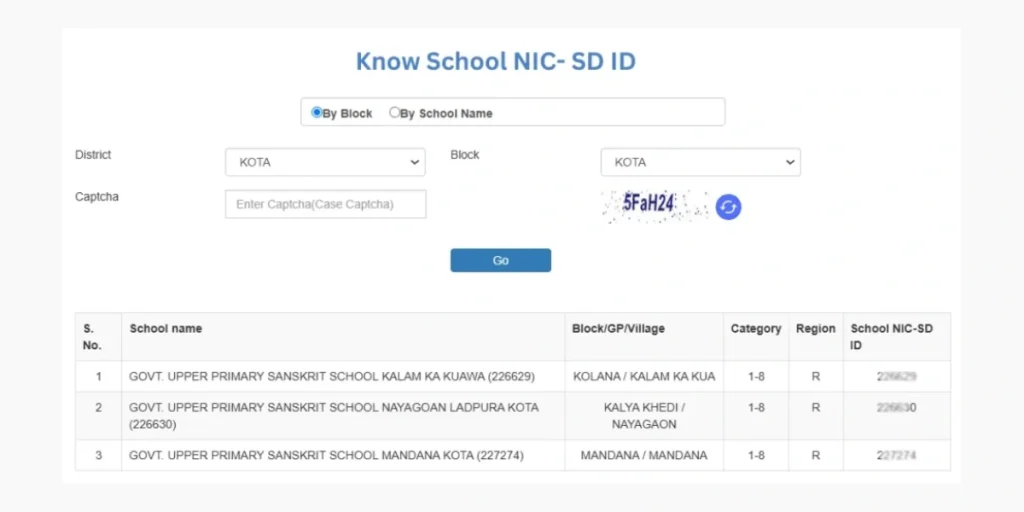
Task: Select school name MANDANA KOTA (227274)
Action: pos(327,455)
